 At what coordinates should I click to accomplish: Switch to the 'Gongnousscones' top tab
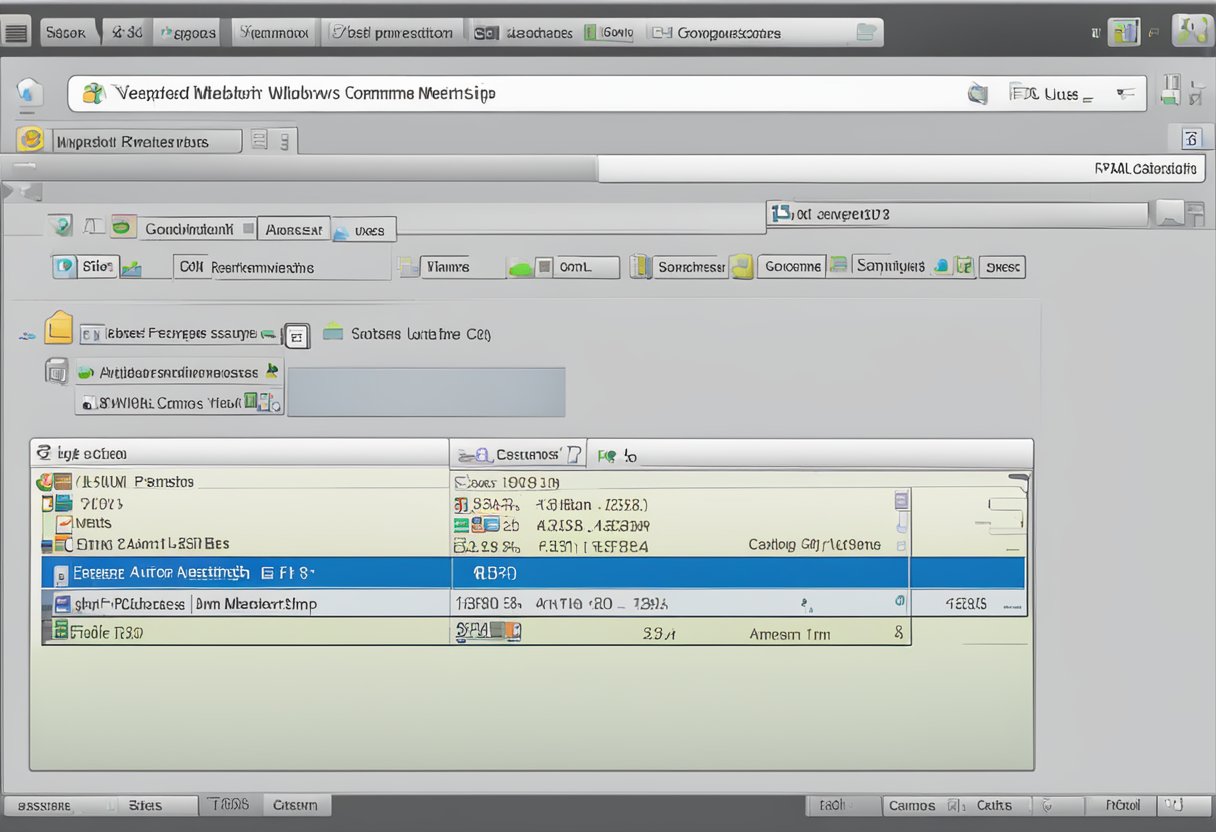click(728, 33)
